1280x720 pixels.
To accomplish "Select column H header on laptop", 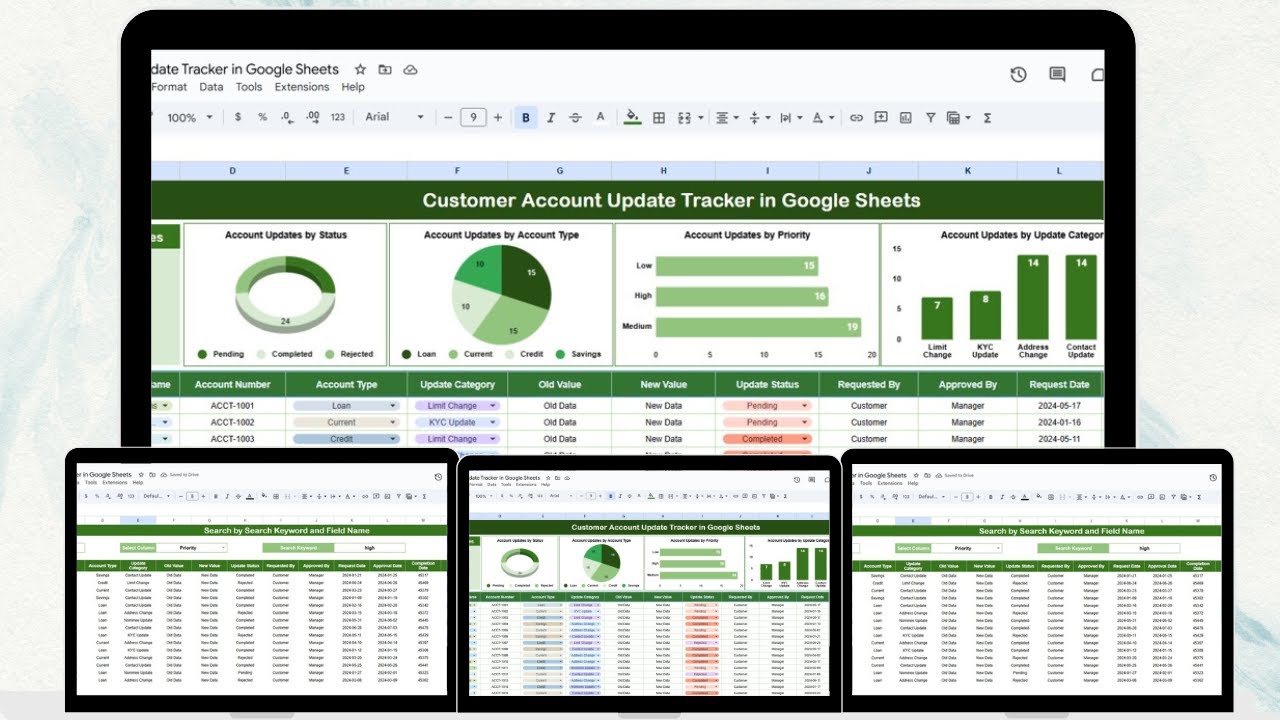I will point(663,171).
